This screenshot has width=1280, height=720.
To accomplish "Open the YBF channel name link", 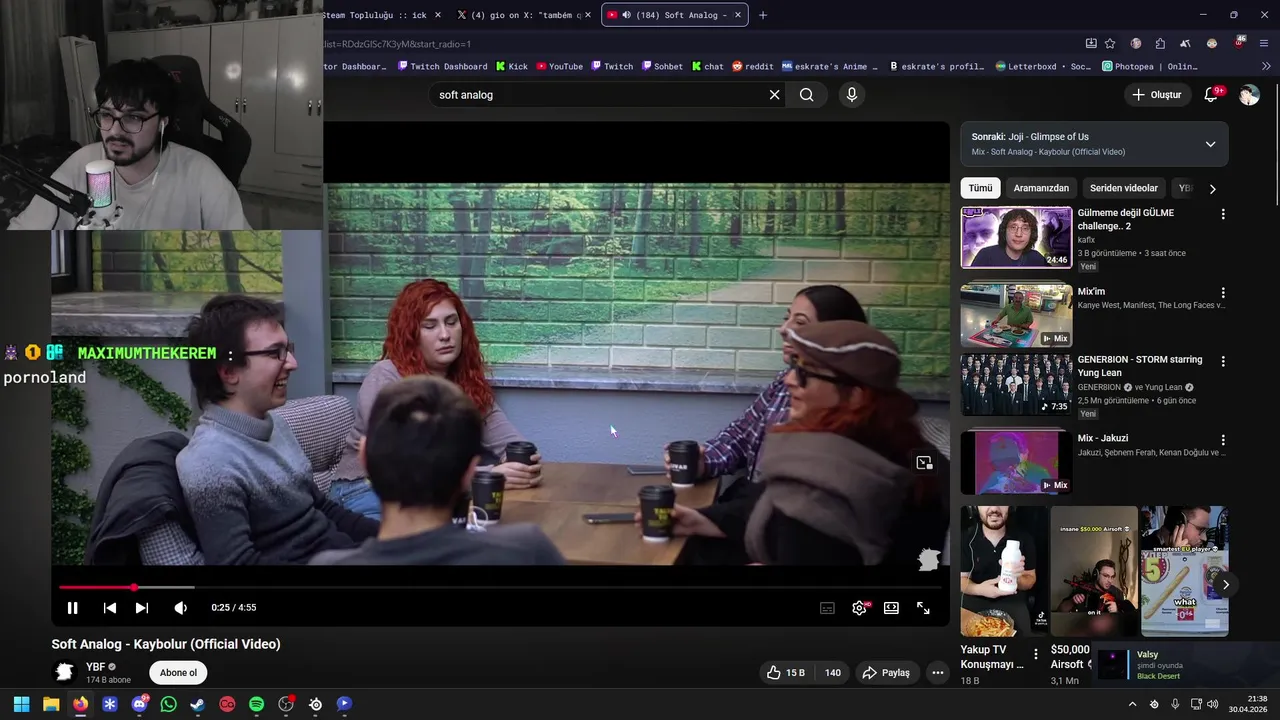I will (95, 667).
